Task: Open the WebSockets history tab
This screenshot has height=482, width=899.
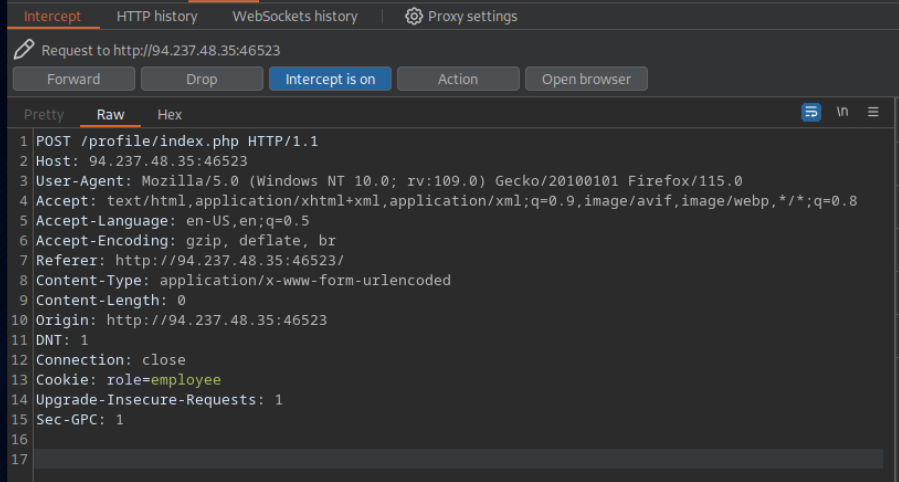Action: pyautogui.click(x=294, y=16)
